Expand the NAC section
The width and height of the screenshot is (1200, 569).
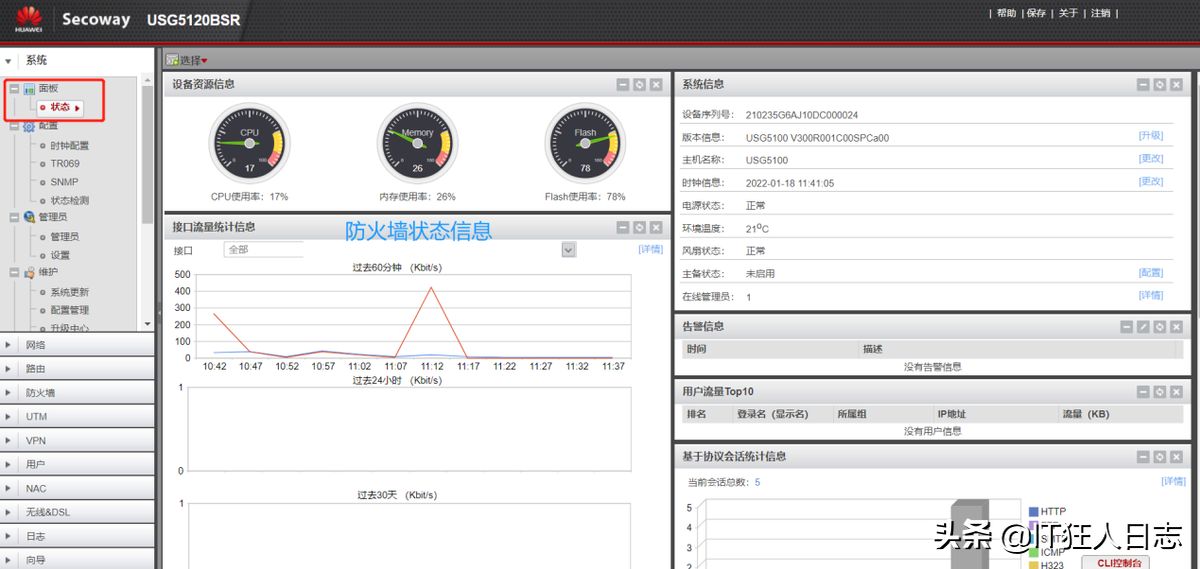[77, 489]
